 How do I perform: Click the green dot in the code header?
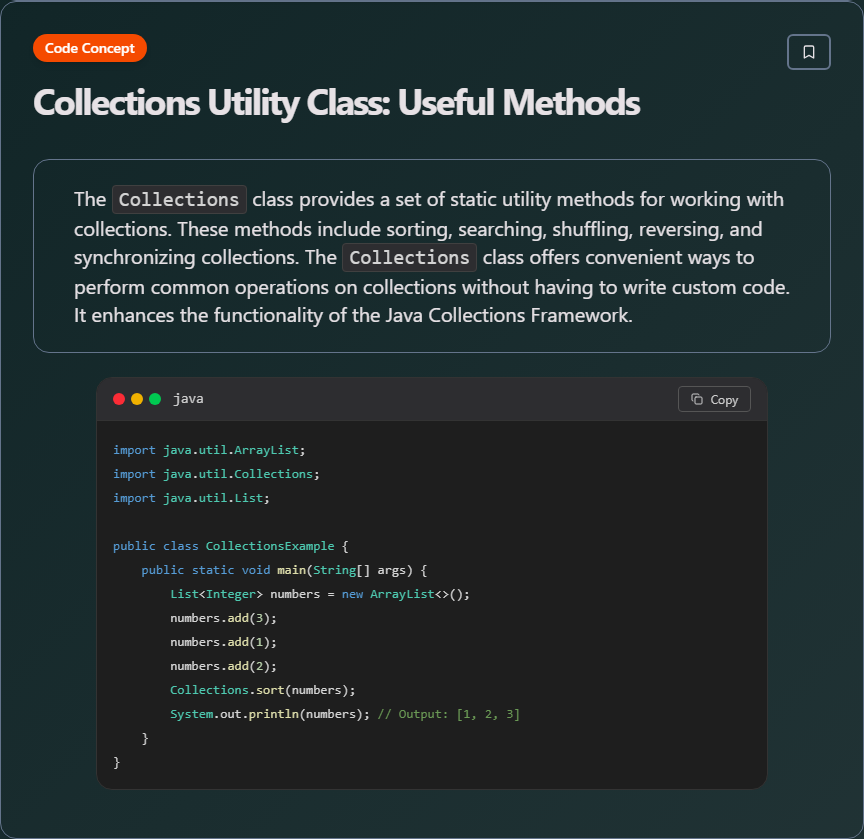point(155,399)
